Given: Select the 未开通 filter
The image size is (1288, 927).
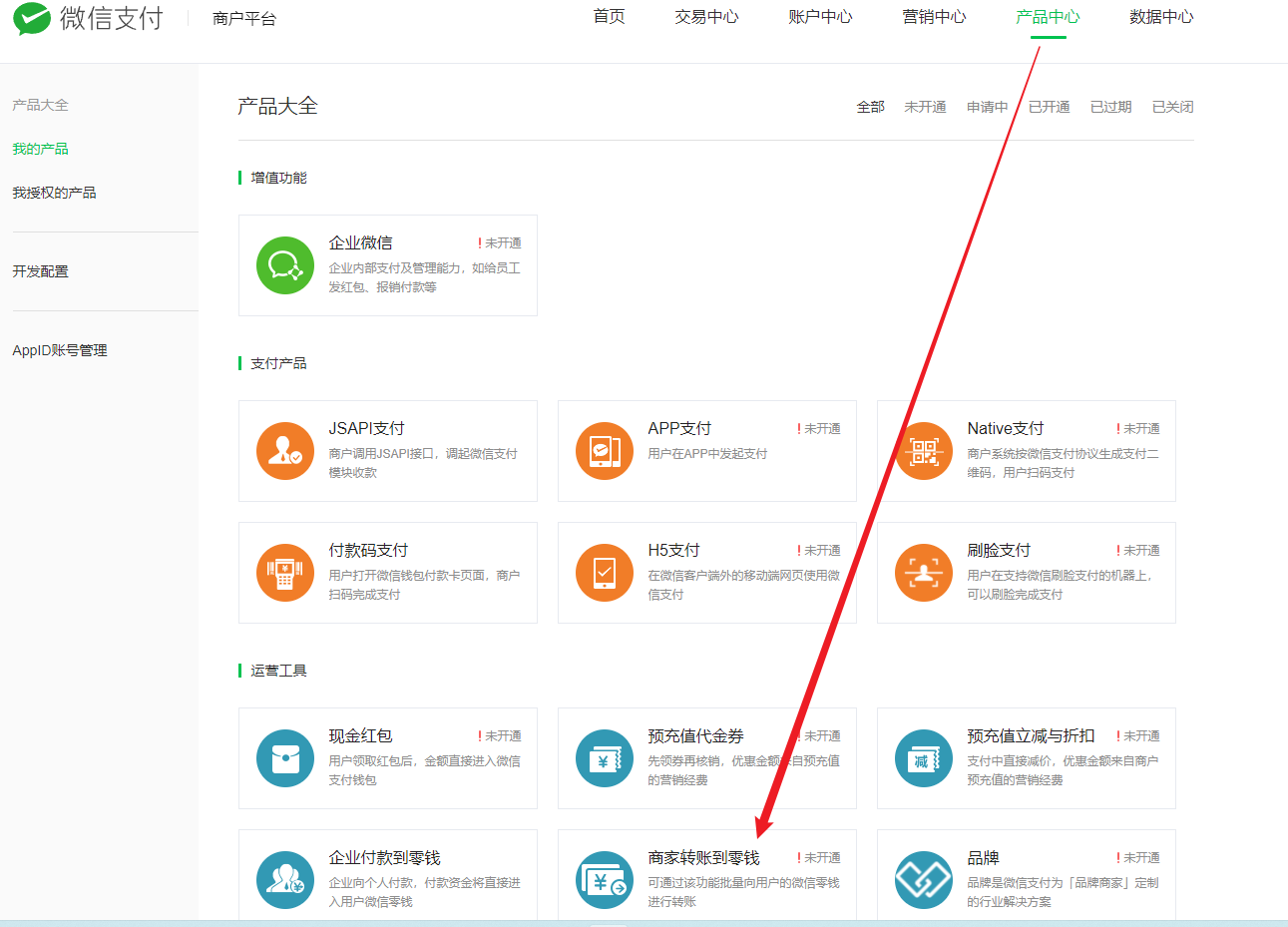Looking at the screenshot, I should pos(925,106).
